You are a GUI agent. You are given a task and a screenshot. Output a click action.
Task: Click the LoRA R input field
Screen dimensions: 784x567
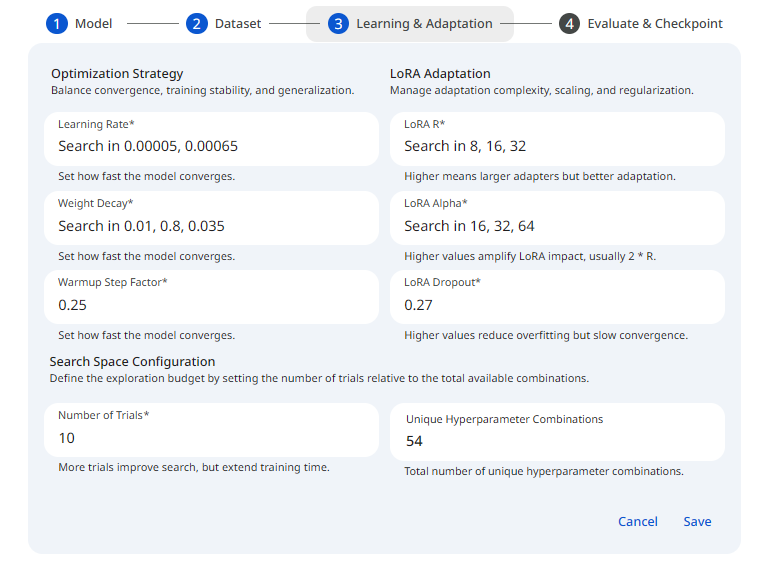tap(557, 146)
